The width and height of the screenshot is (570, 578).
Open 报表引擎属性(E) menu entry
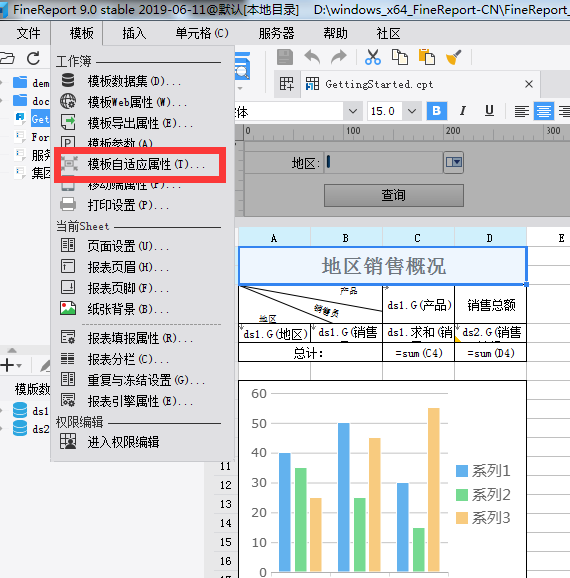click(142, 401)
